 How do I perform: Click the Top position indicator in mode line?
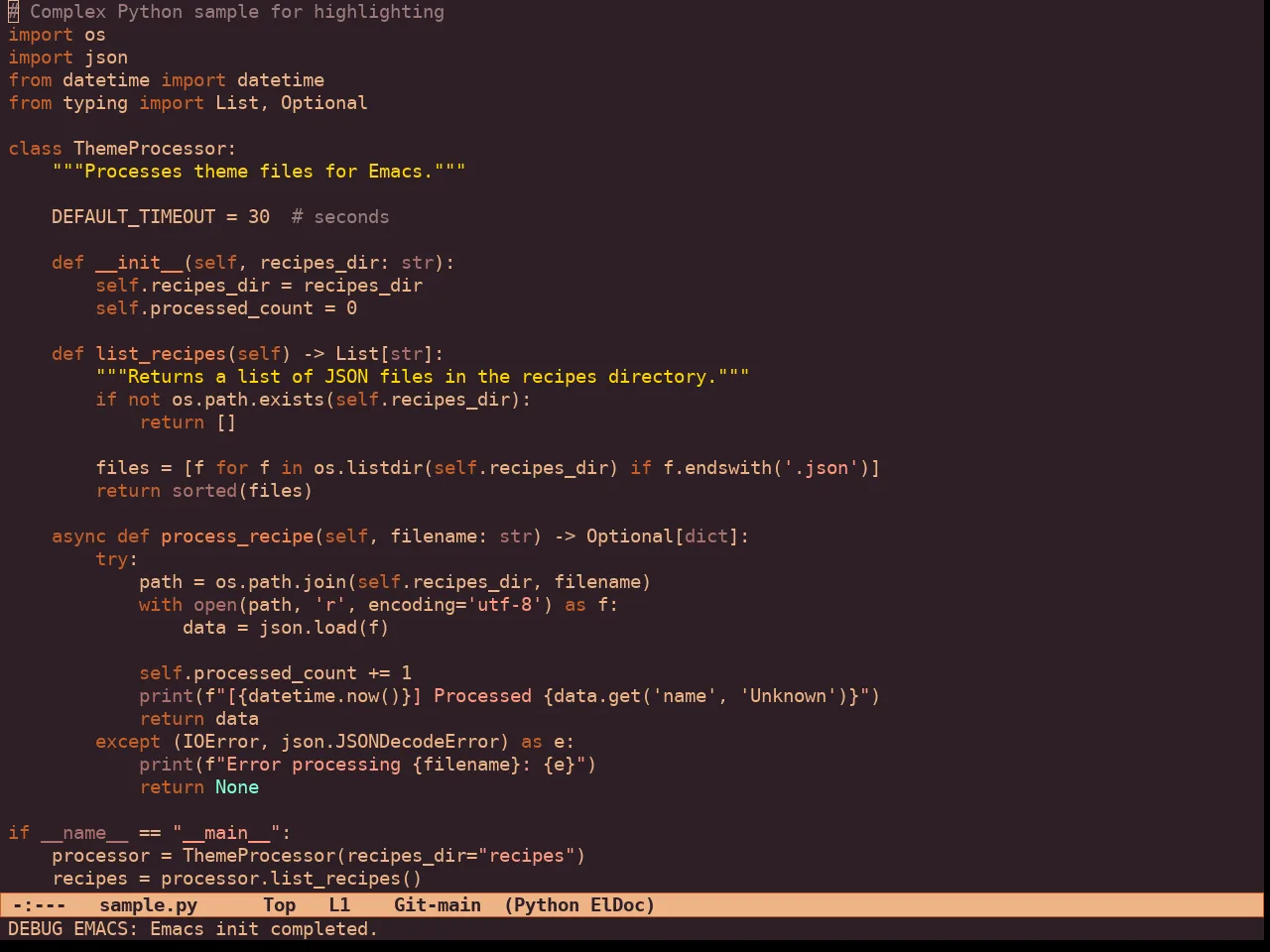pyautogui.click(x=279, y=905)
